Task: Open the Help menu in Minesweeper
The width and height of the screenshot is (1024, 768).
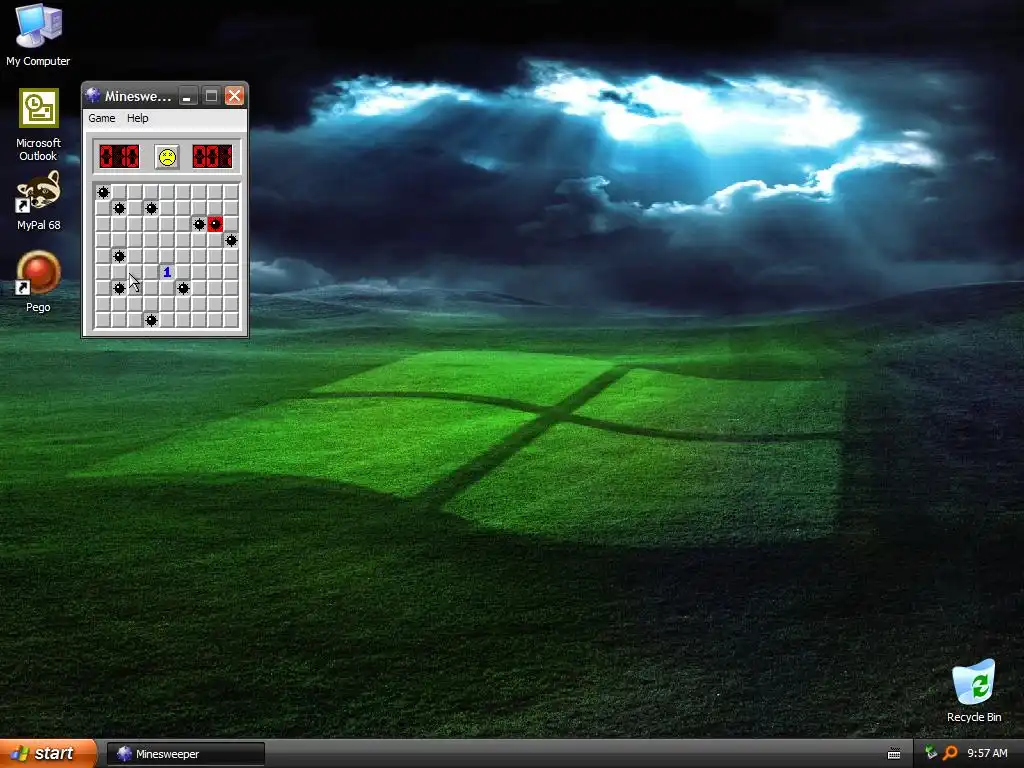Action: (x=138, y=118)
